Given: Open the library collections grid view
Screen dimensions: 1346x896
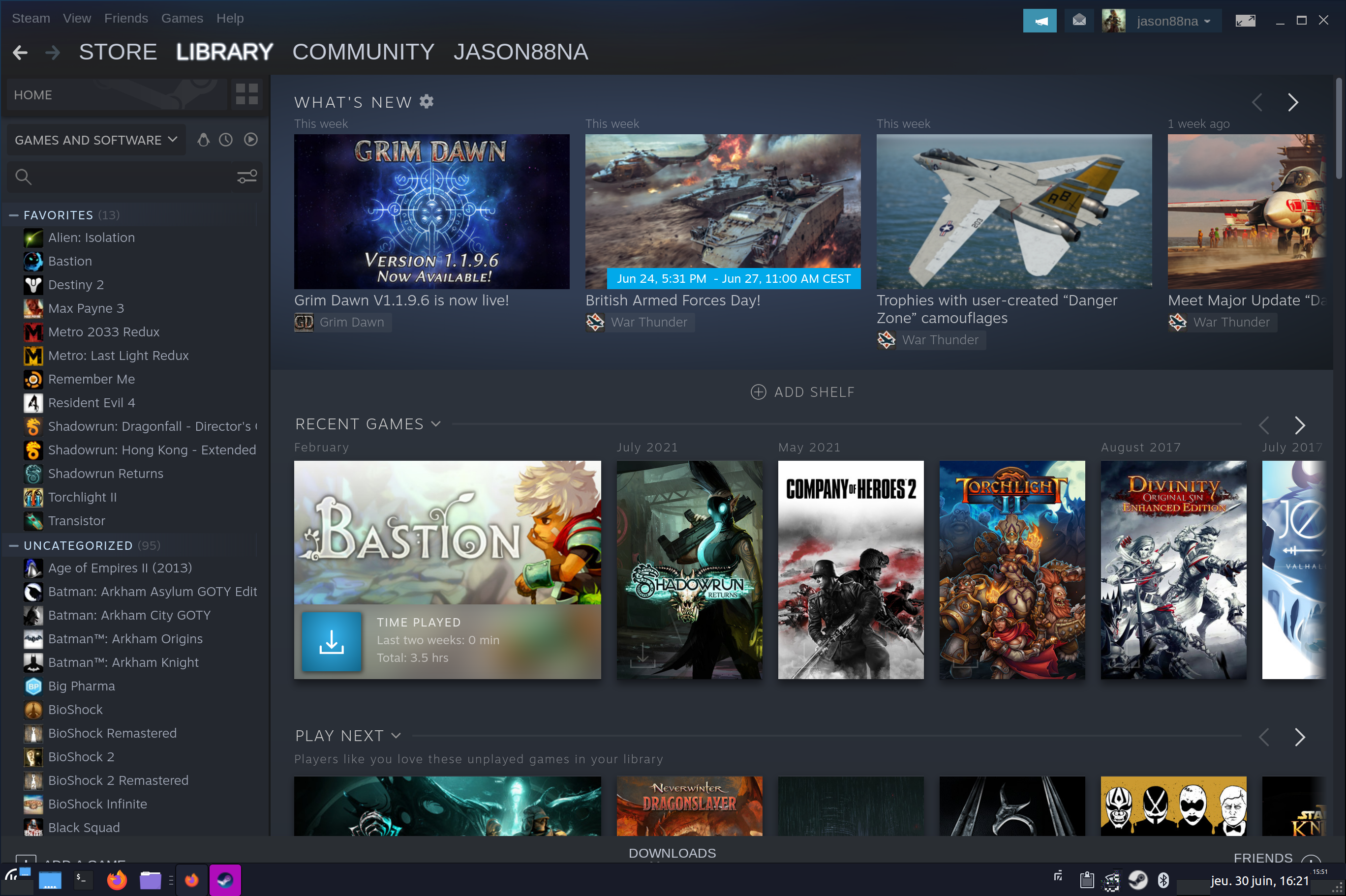Looking at the screenshot, I should 247,94.
